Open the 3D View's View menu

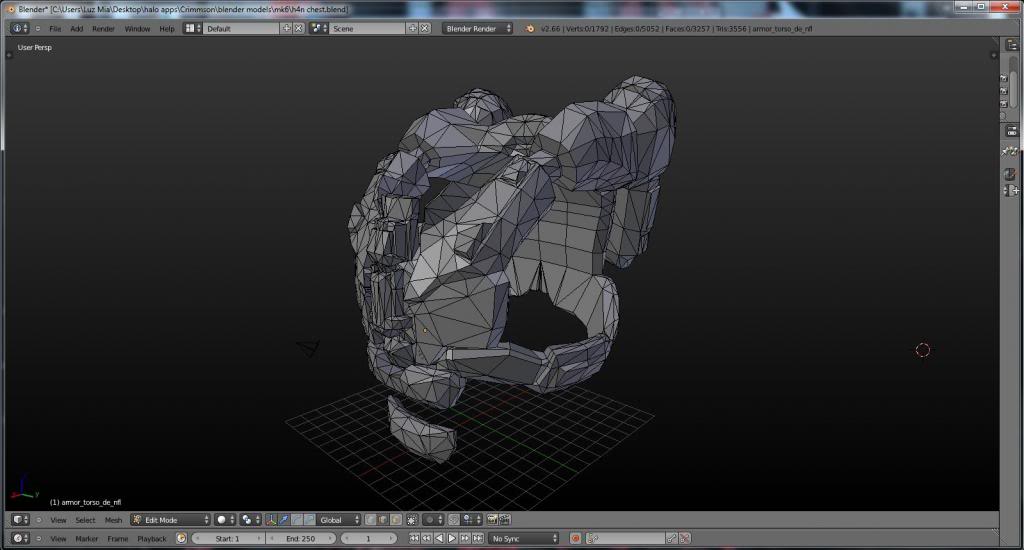coord(58,520)
